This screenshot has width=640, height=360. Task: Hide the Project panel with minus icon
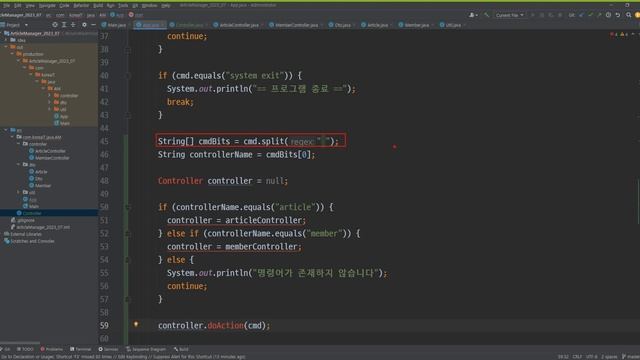pyautogui.click(x=93, y=25)
